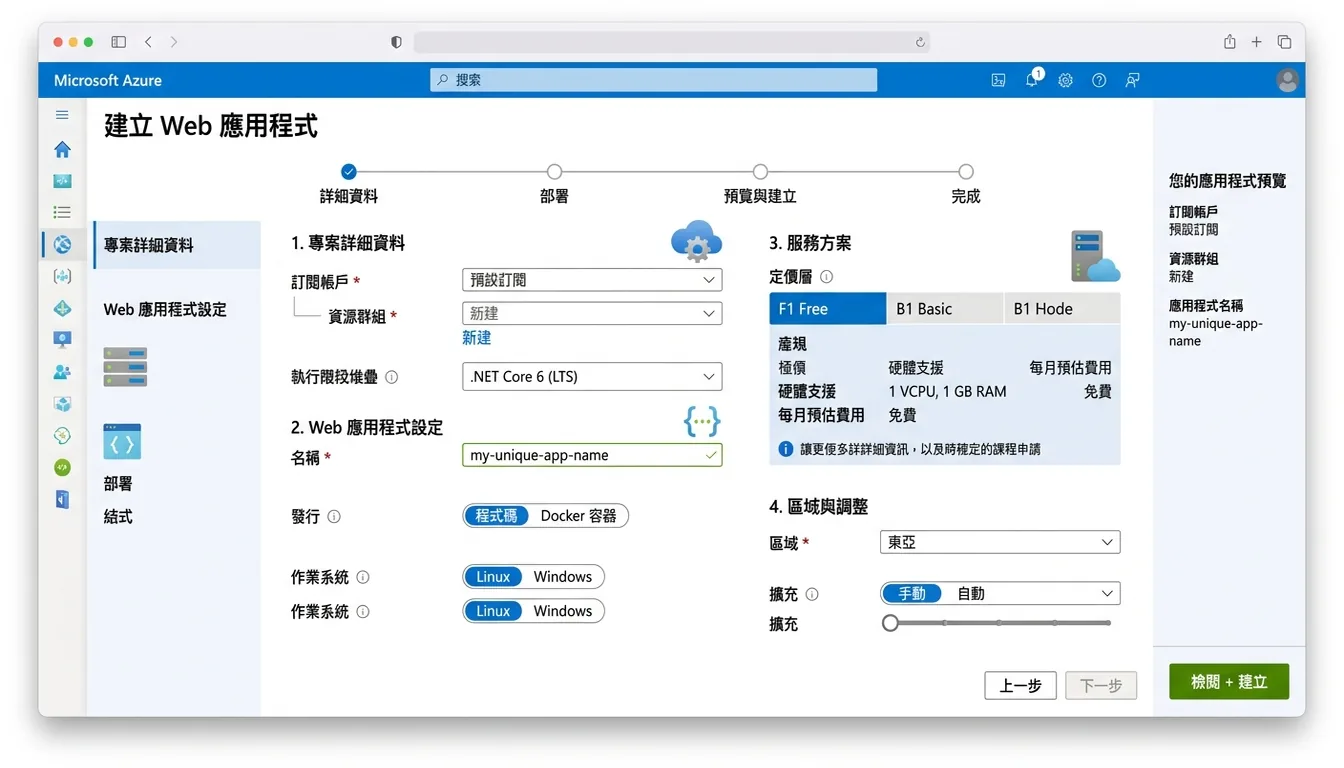Click the 新建 link under resource group

tap(477, 338)
